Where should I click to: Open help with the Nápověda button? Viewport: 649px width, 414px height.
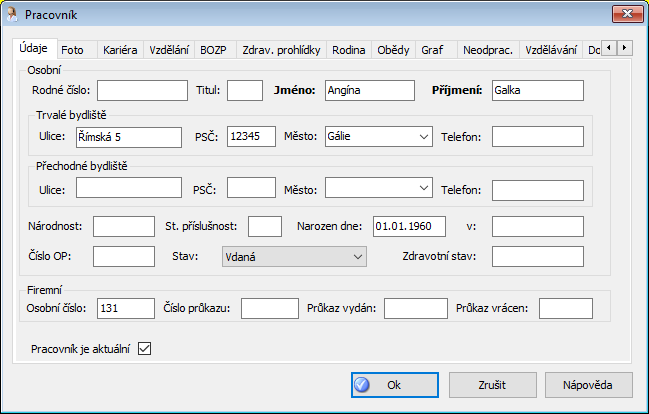coord(588,384)
